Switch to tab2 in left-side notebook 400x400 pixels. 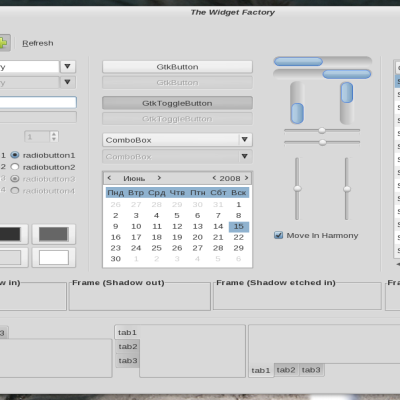coord(128,347)
